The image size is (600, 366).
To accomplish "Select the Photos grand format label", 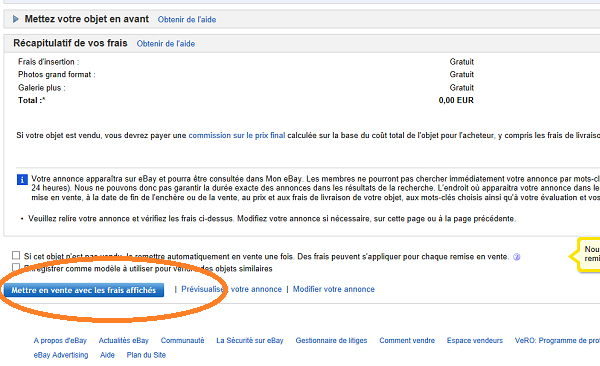I will tap(57, 74).
